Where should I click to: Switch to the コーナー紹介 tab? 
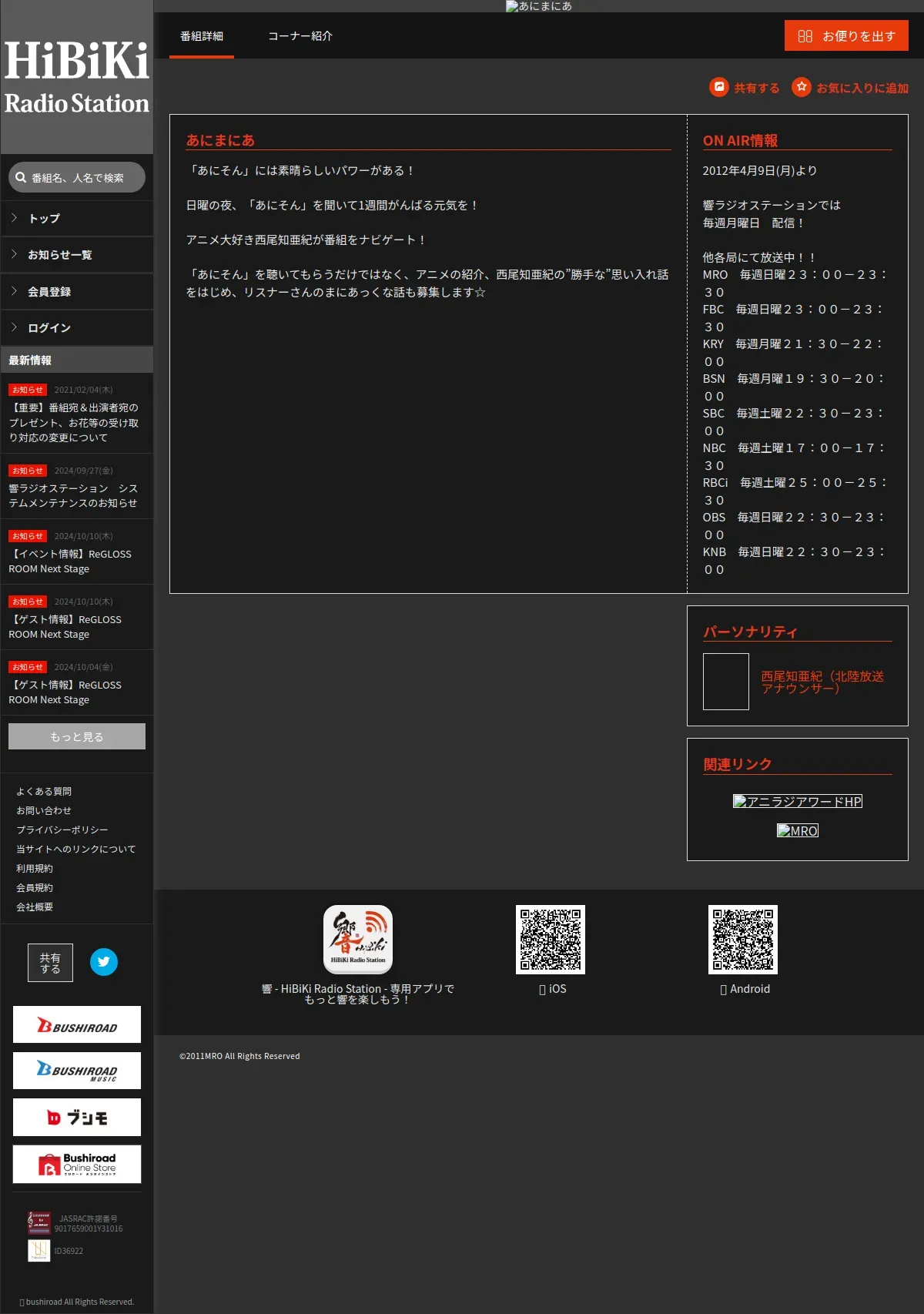pyautogui.click(x=300, y=35)
